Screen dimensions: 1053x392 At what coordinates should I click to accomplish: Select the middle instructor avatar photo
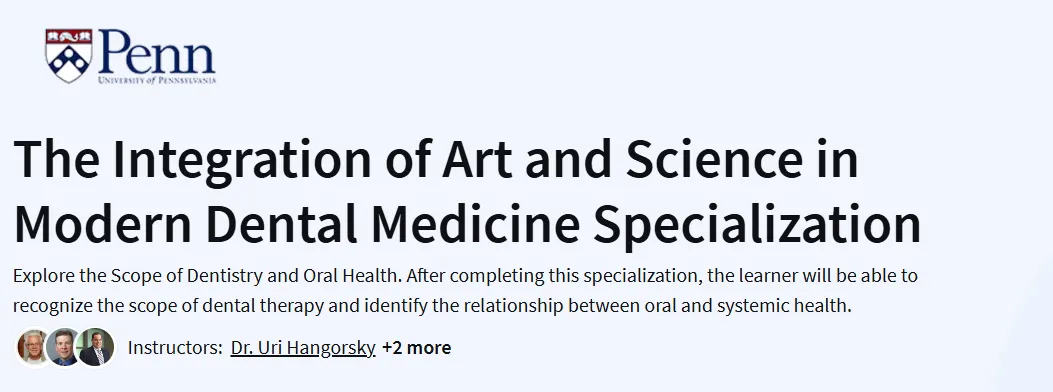pos(64,347)
